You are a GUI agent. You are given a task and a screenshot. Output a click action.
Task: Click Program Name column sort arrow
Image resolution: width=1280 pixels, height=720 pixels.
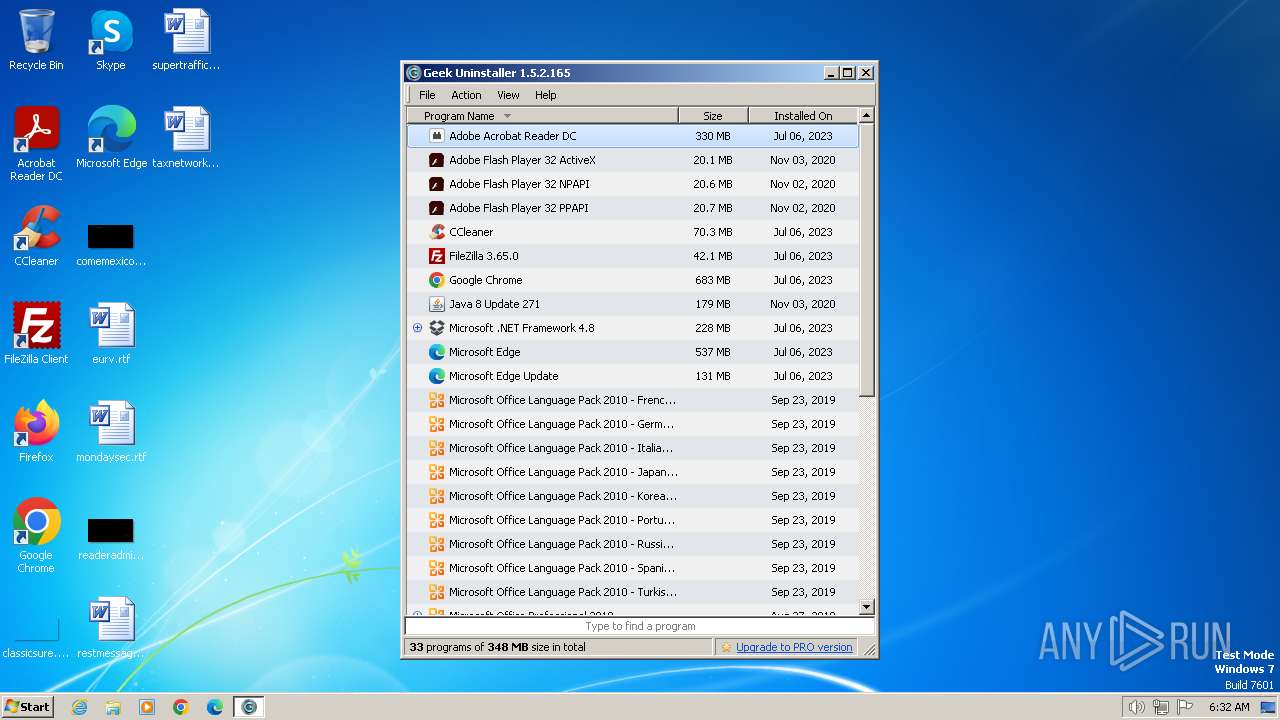[x=507, y=116]
